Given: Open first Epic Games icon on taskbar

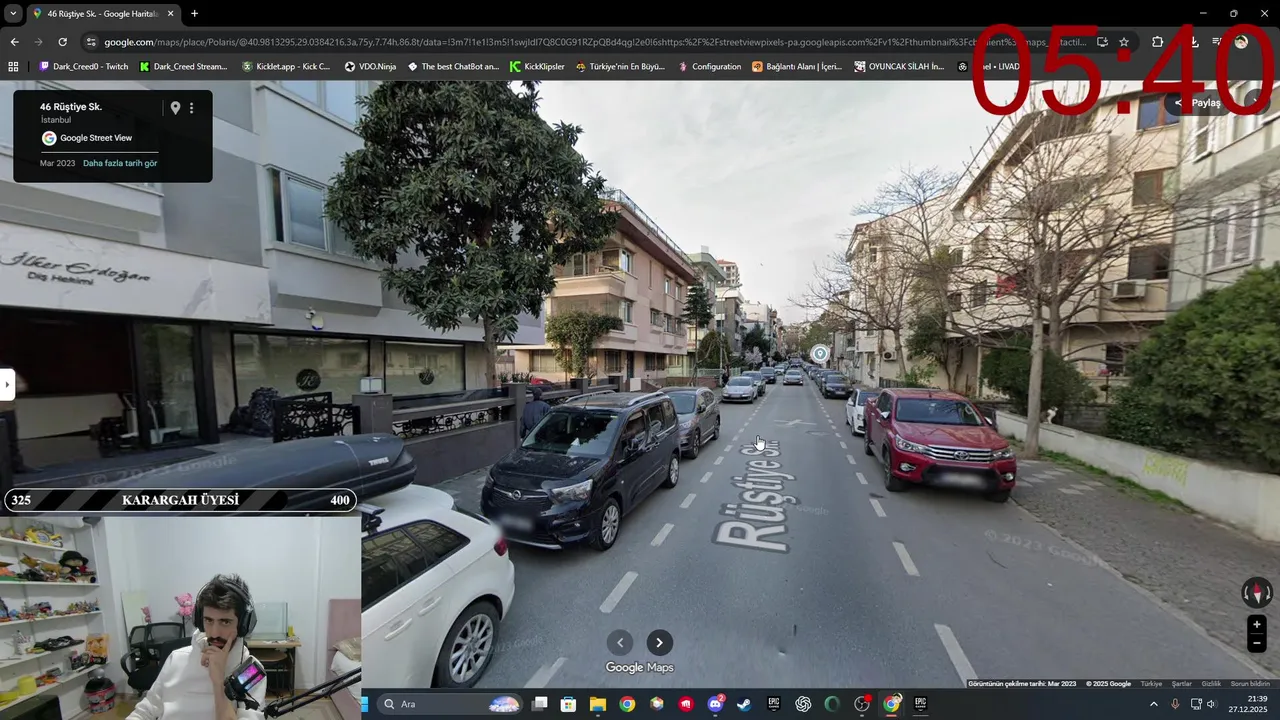Looking at the screenshot, I should [x=774, y=704].
